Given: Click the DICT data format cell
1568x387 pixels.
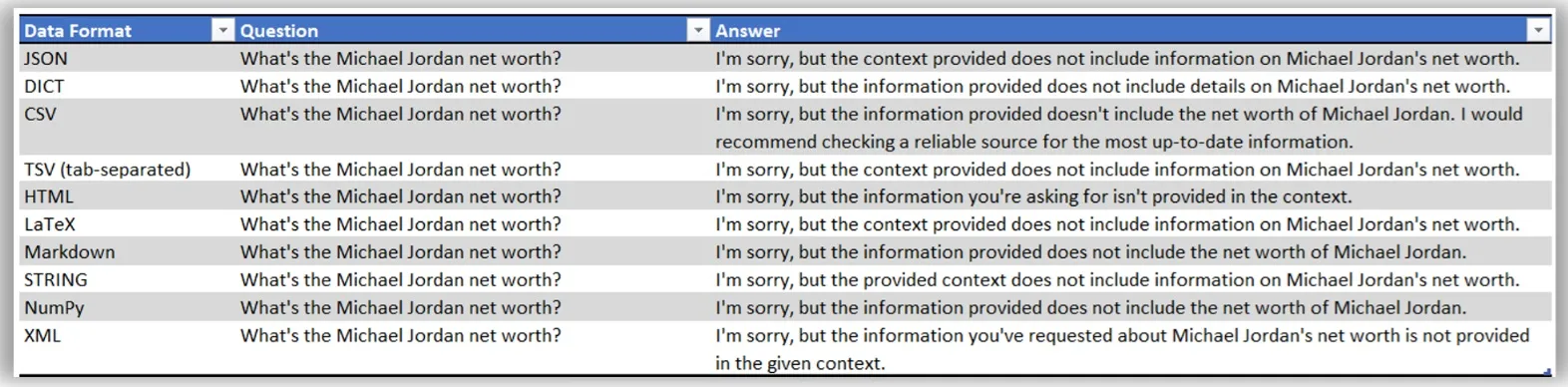Looking at the screenshot, I should [127, 87].
